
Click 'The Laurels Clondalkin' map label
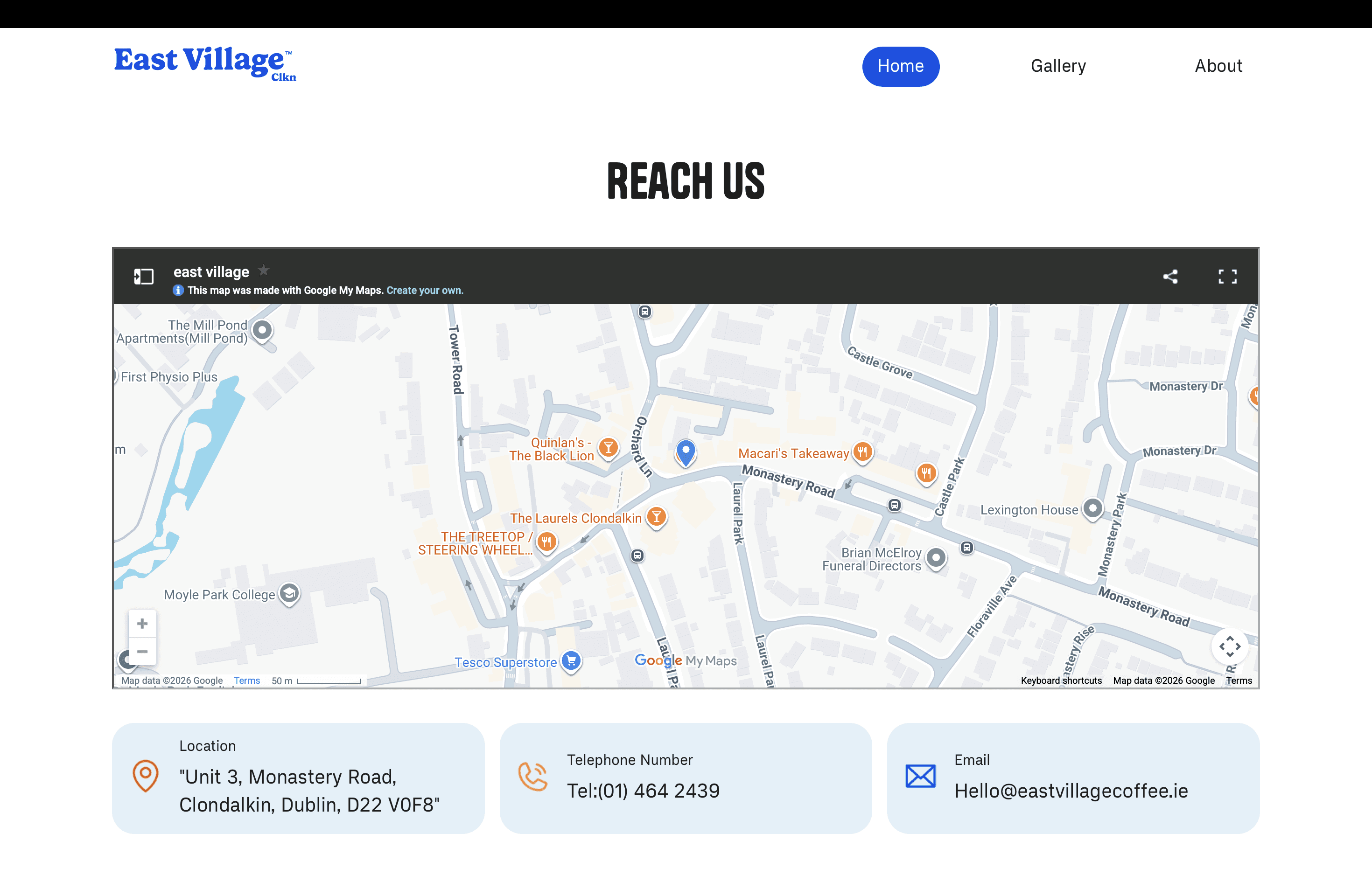575,518
